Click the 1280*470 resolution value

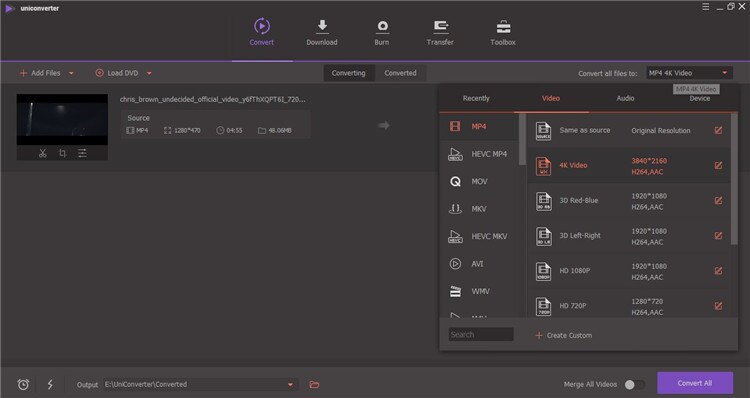188,130
